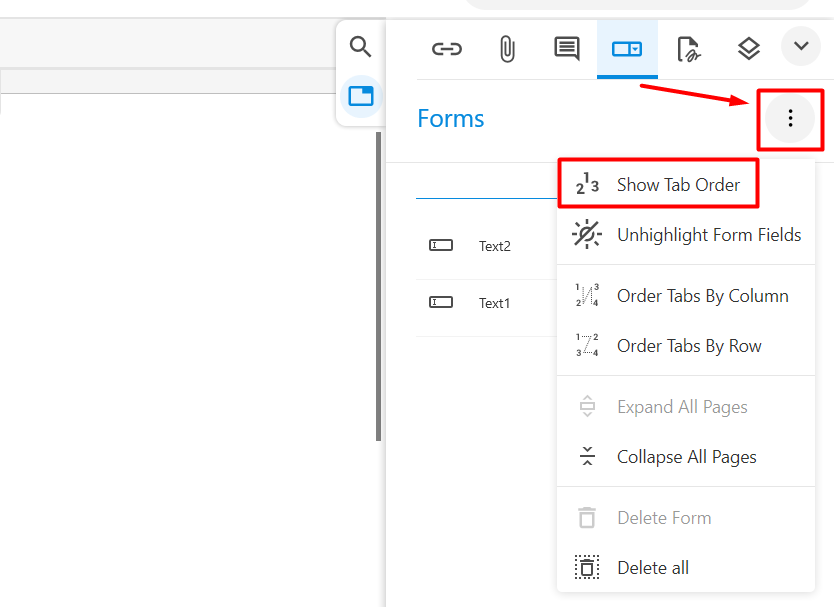
Task: Open the Comments panel icon
Action: (567, 49)
